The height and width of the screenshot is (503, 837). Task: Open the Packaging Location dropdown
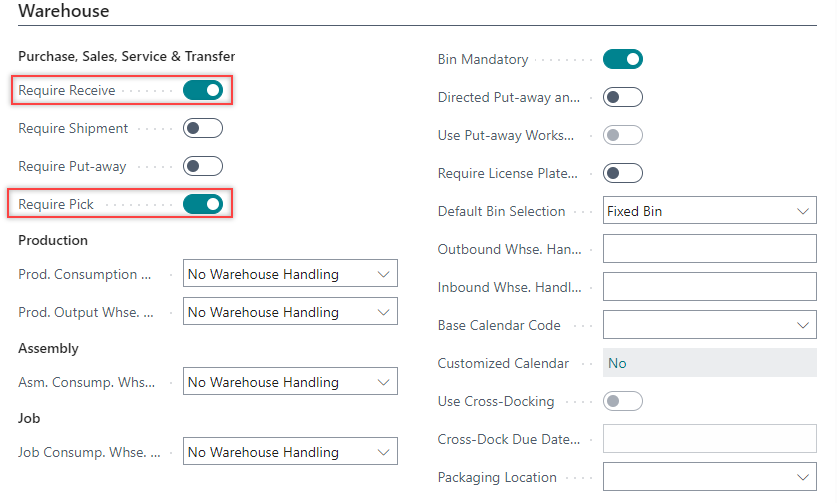tap(710, 477)
